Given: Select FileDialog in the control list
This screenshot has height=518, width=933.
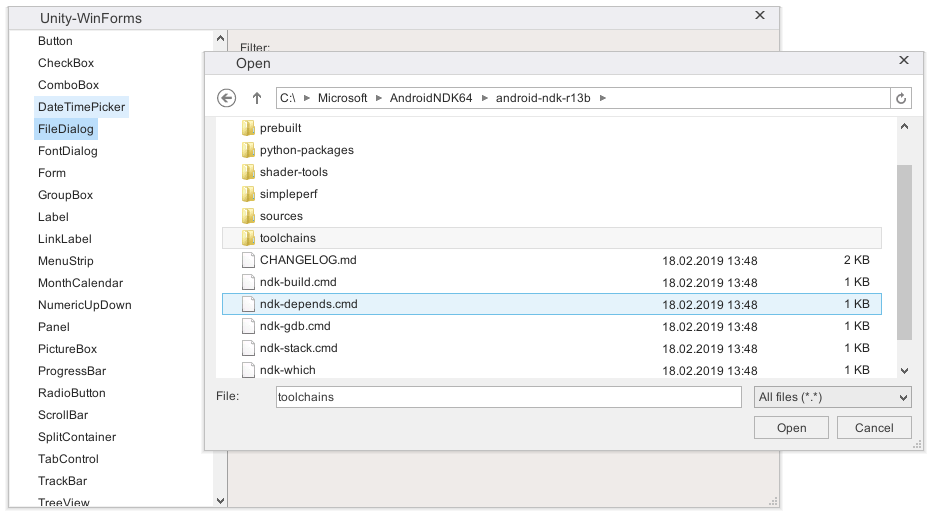Looking at the screenshot, I should coord(66,129).
